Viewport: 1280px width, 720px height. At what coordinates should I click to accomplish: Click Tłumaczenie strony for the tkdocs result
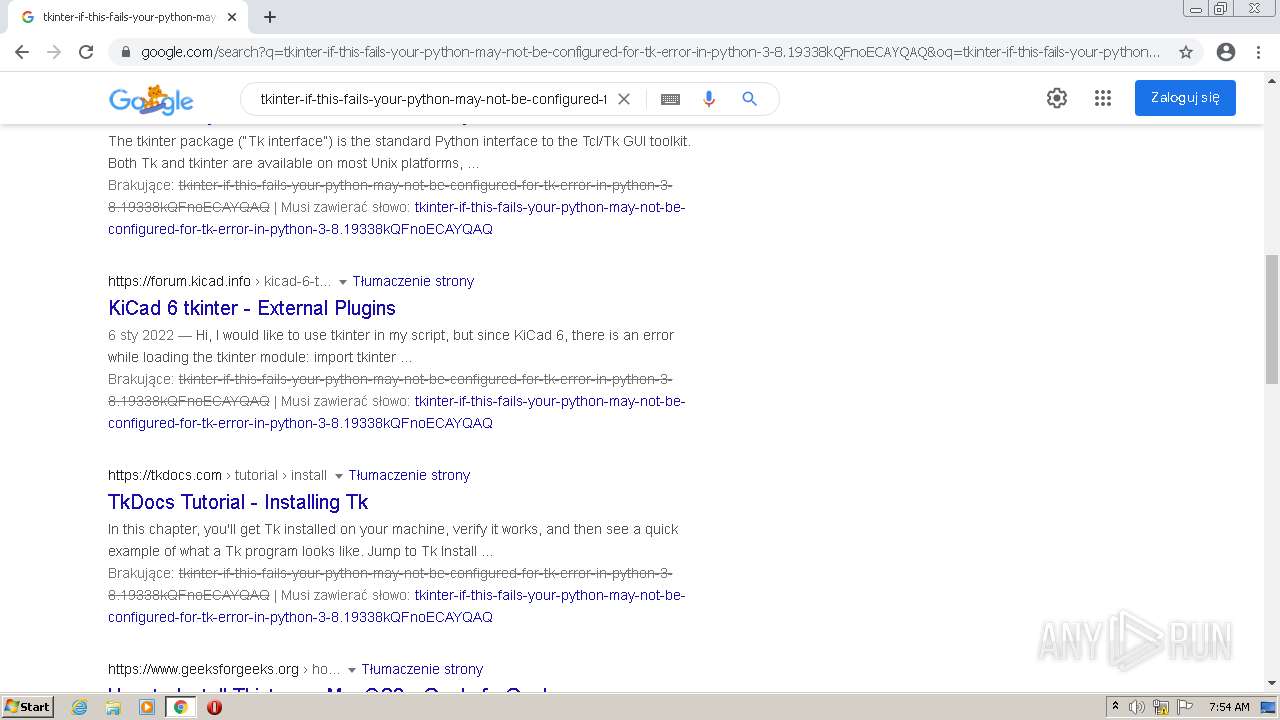click(409, 475)
